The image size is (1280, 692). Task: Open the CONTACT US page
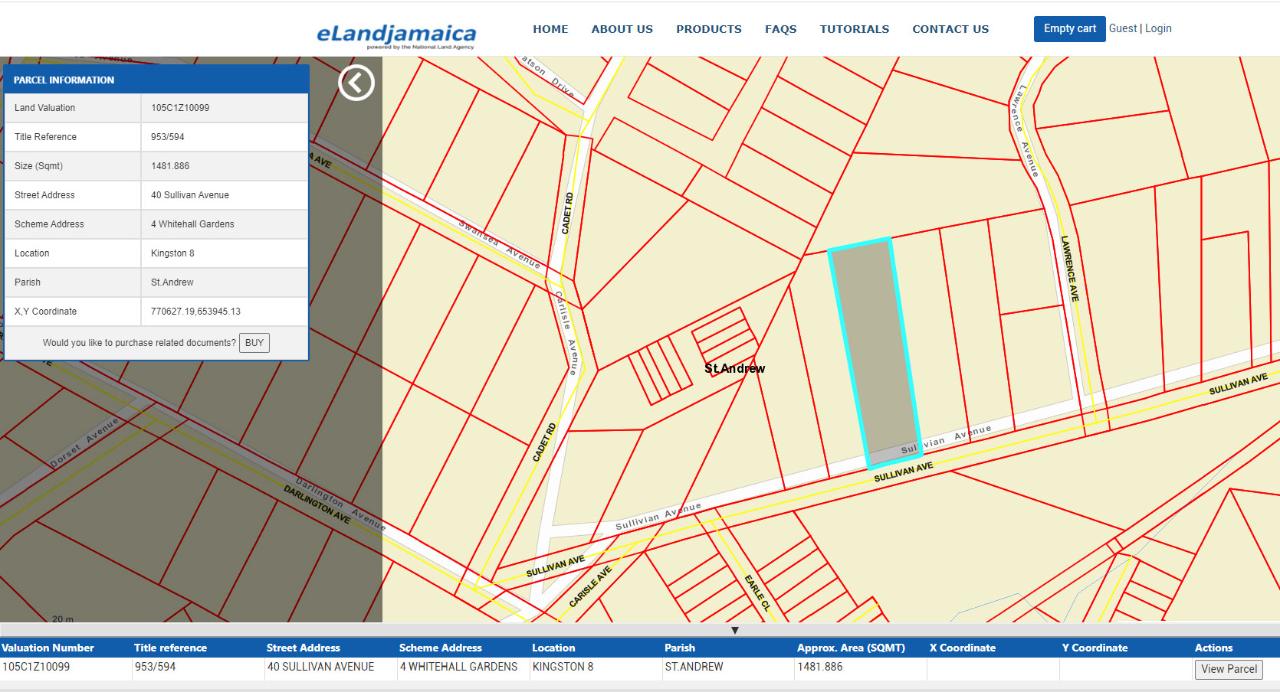(950, 29)
